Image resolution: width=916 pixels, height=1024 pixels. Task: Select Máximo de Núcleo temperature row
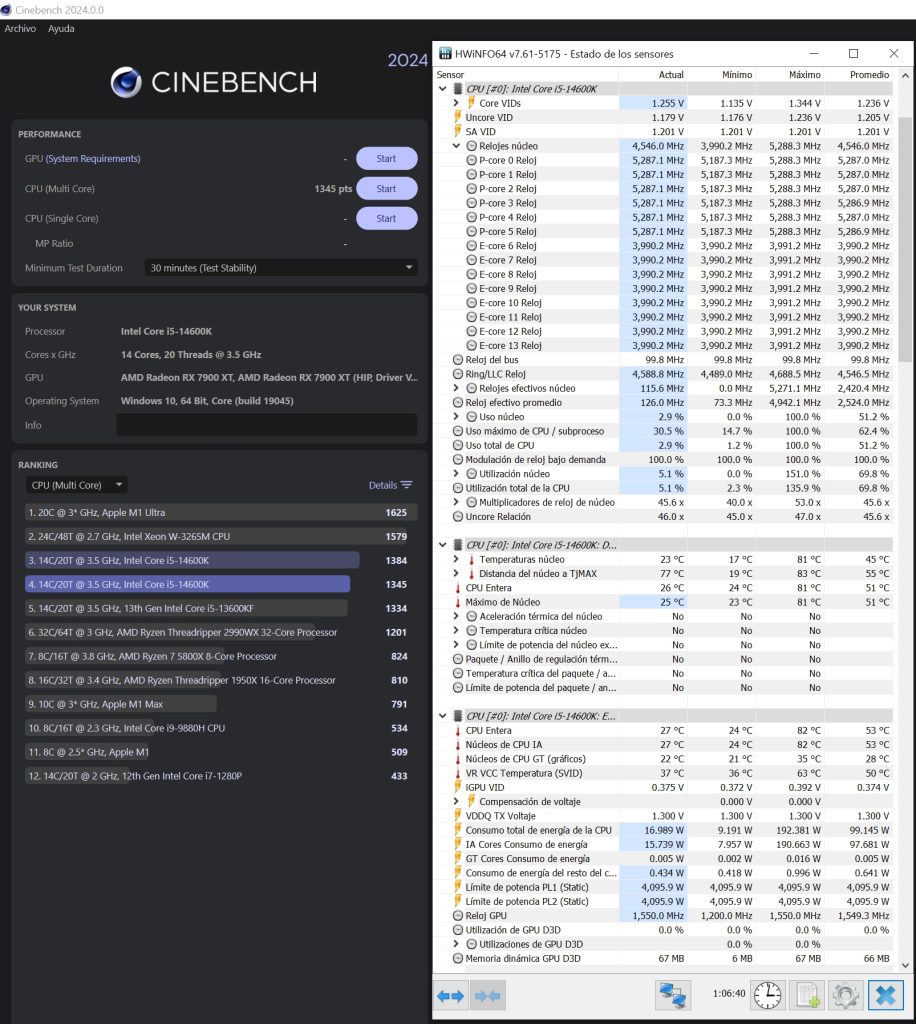[663, 602]
